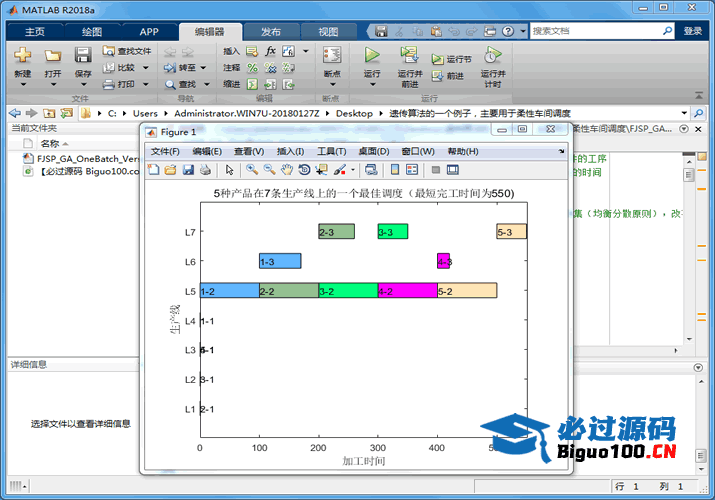The height and width of the screenshot is (500, 715).
Task: Click the Run and Advance (运行并前进) icon
Action: click(x=409, y=55)
